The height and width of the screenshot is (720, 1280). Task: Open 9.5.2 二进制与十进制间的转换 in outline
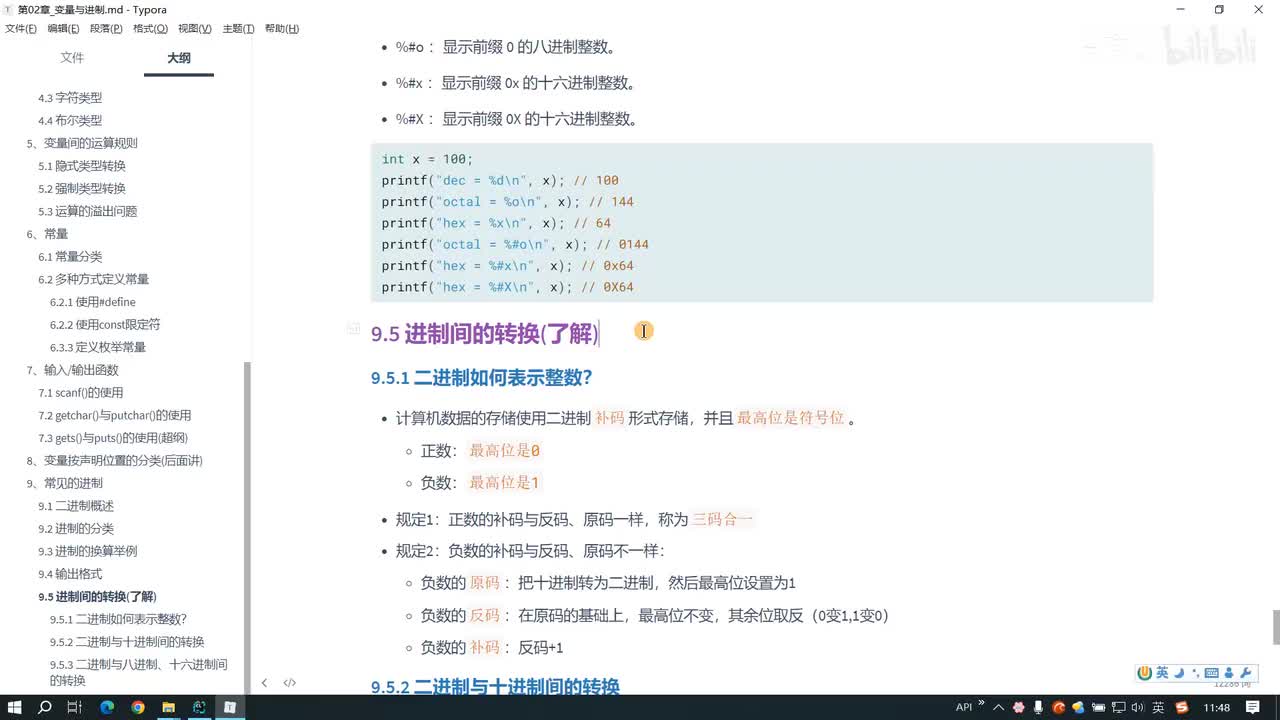tap(127, 642)
